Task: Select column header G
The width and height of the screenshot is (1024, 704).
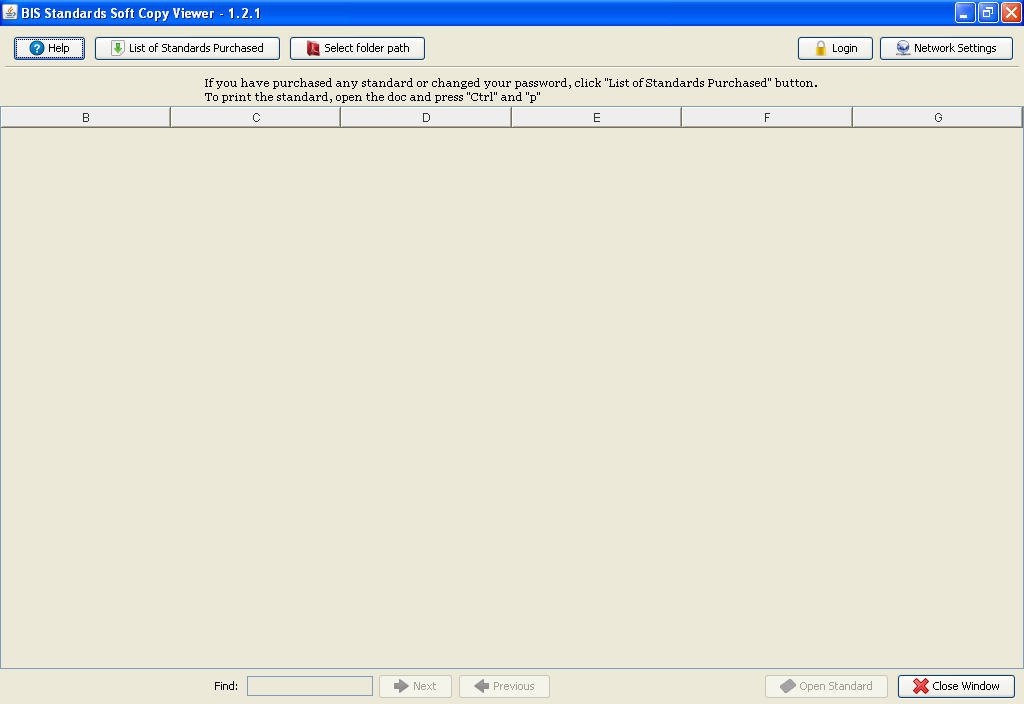Action: [937, 116]
